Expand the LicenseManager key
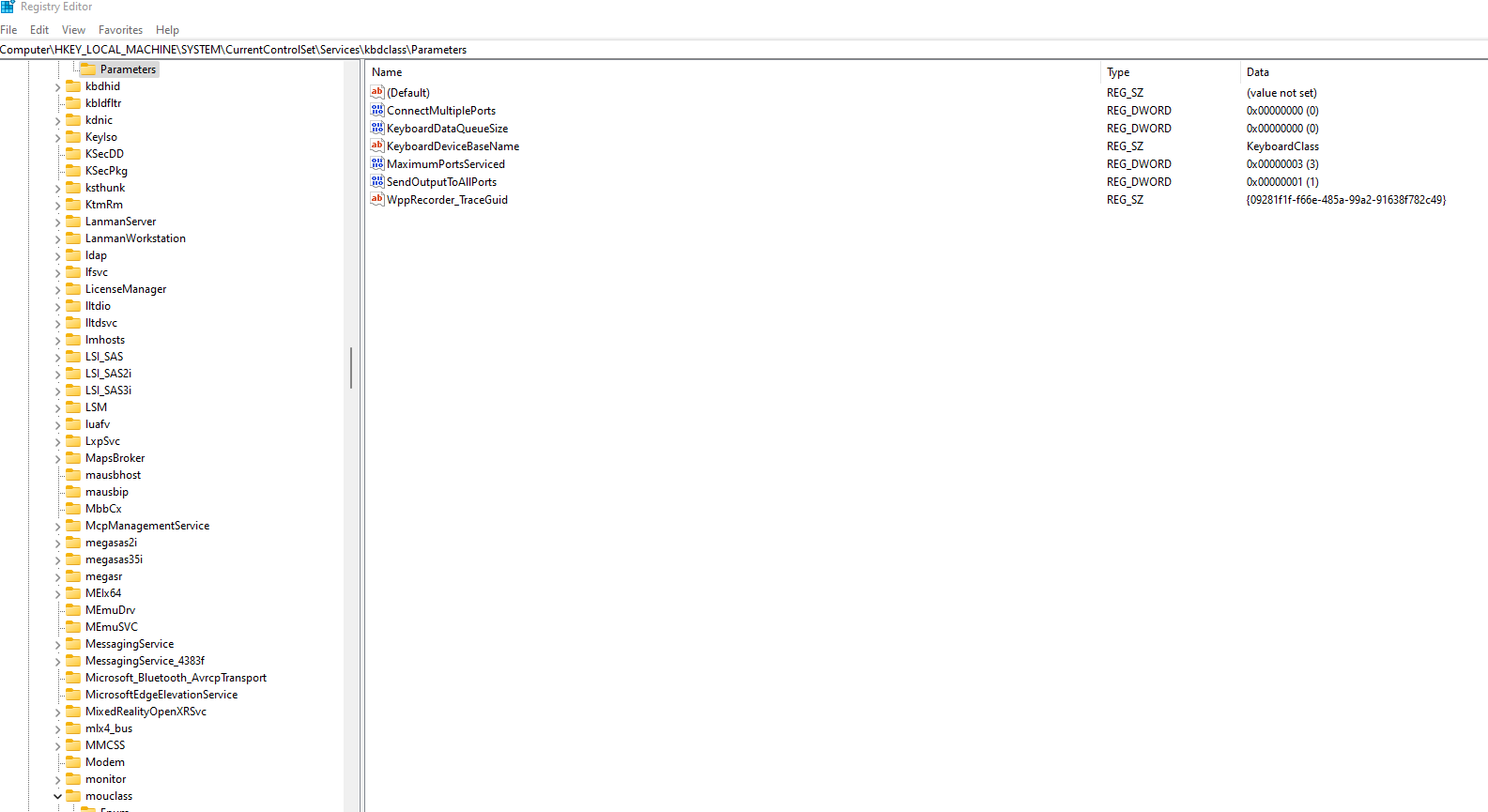 tap(57, 290)
